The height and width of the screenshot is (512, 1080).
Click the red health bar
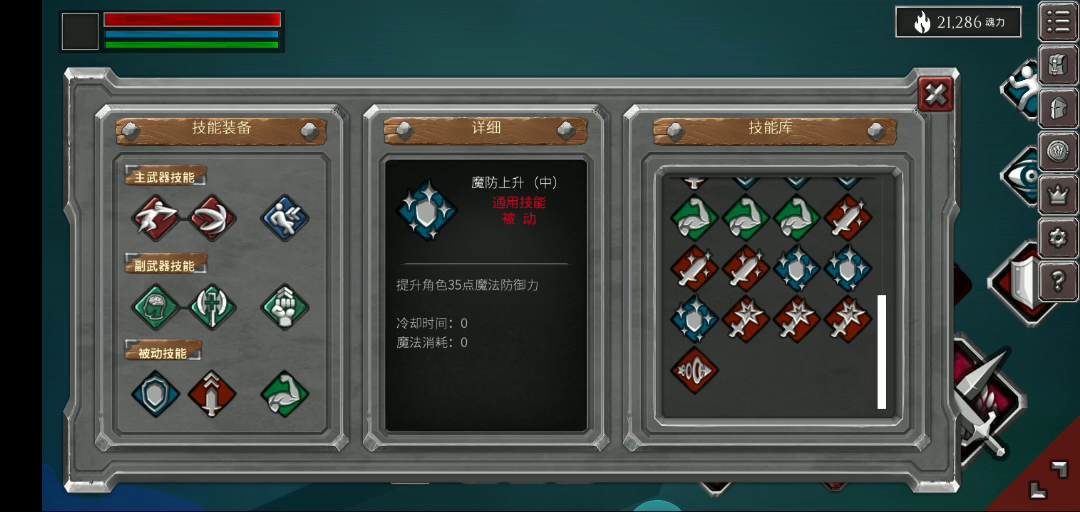(x=192, y=19)
